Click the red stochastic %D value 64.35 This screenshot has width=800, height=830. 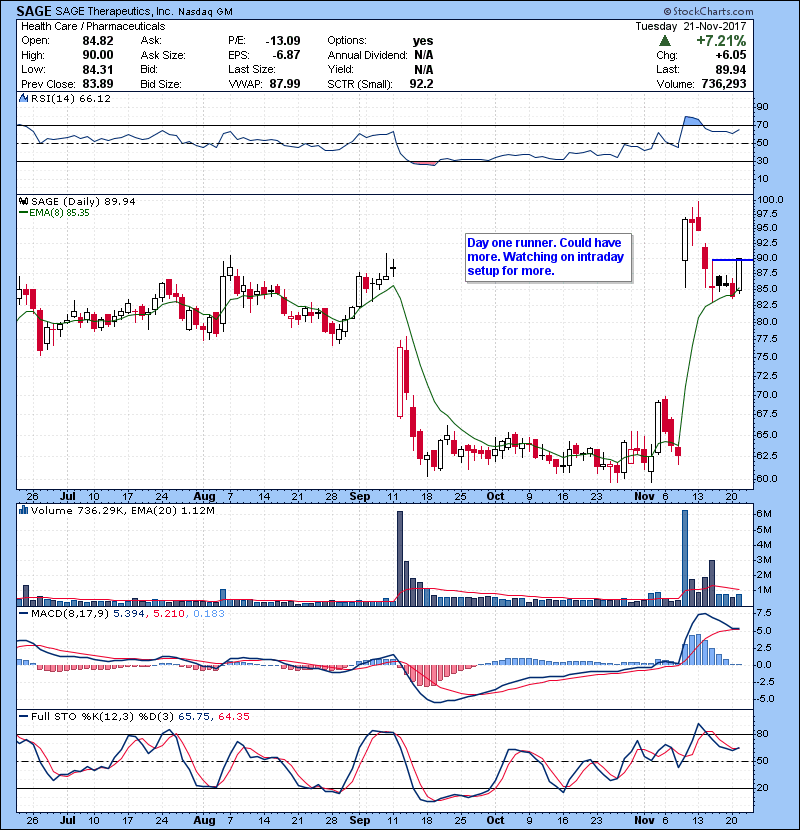click(x=233, y=717)
